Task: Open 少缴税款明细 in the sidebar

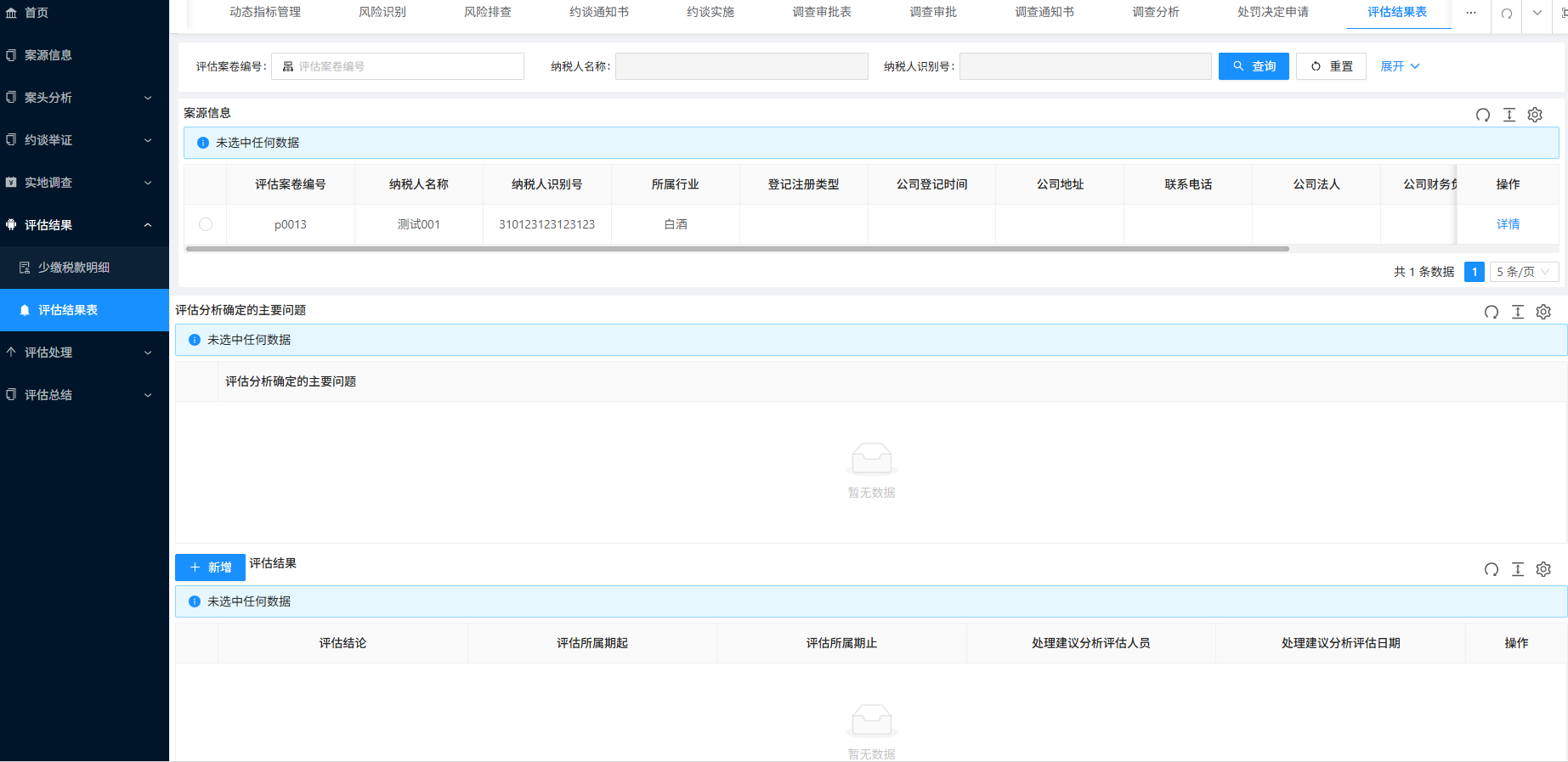Action: tap(74, 268)
